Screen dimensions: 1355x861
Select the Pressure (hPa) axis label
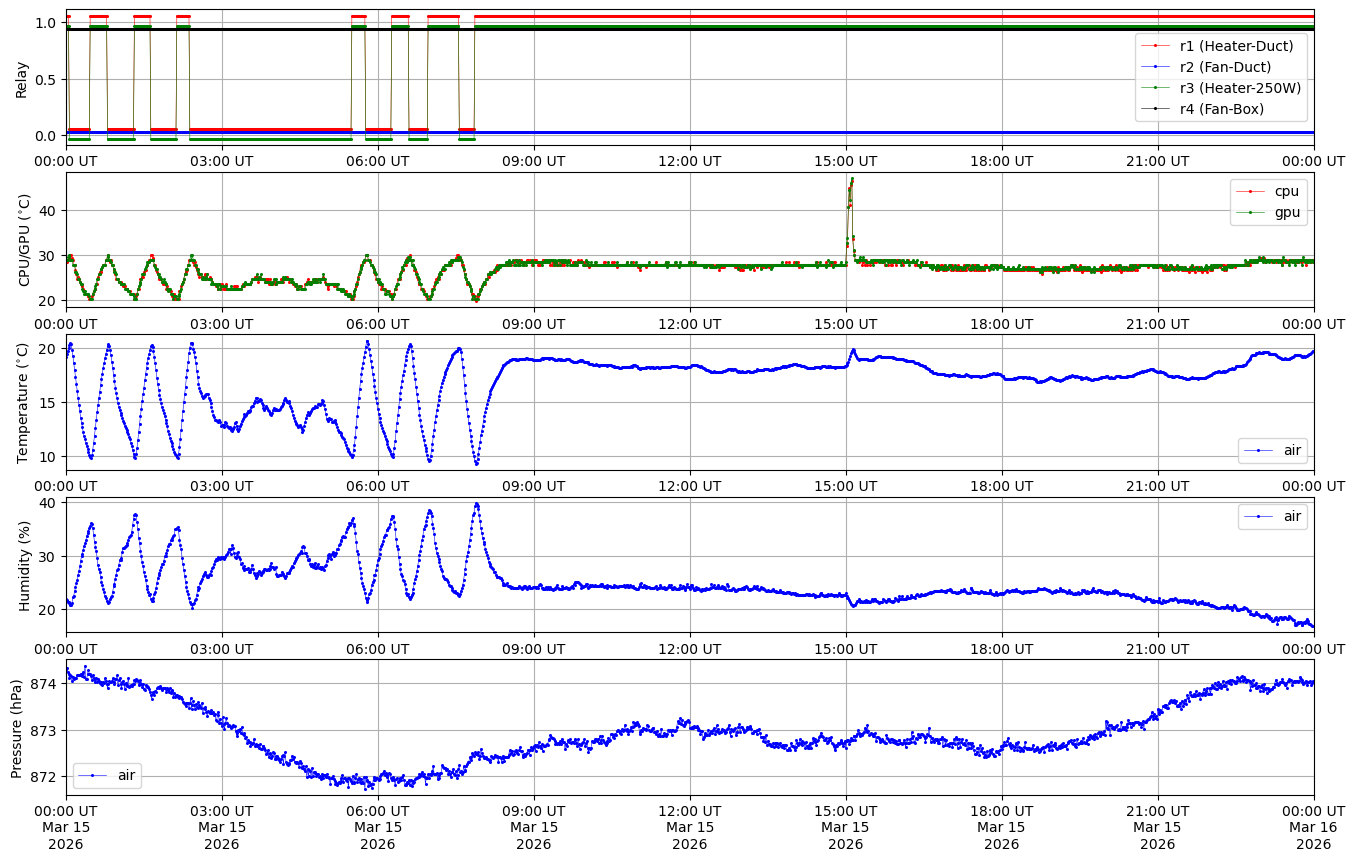tap(17, 727)
